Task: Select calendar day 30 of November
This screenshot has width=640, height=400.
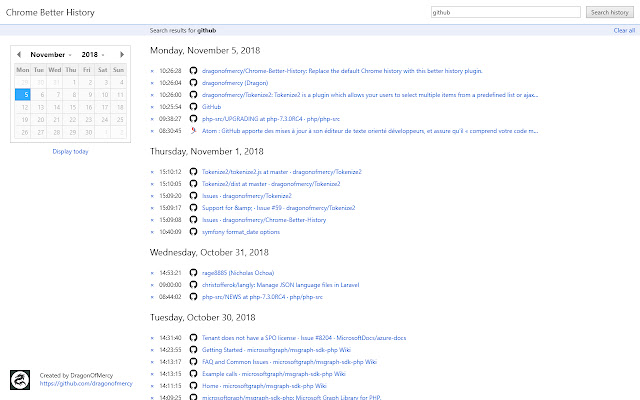Action: pyautogui.click(x=87, y=132)
